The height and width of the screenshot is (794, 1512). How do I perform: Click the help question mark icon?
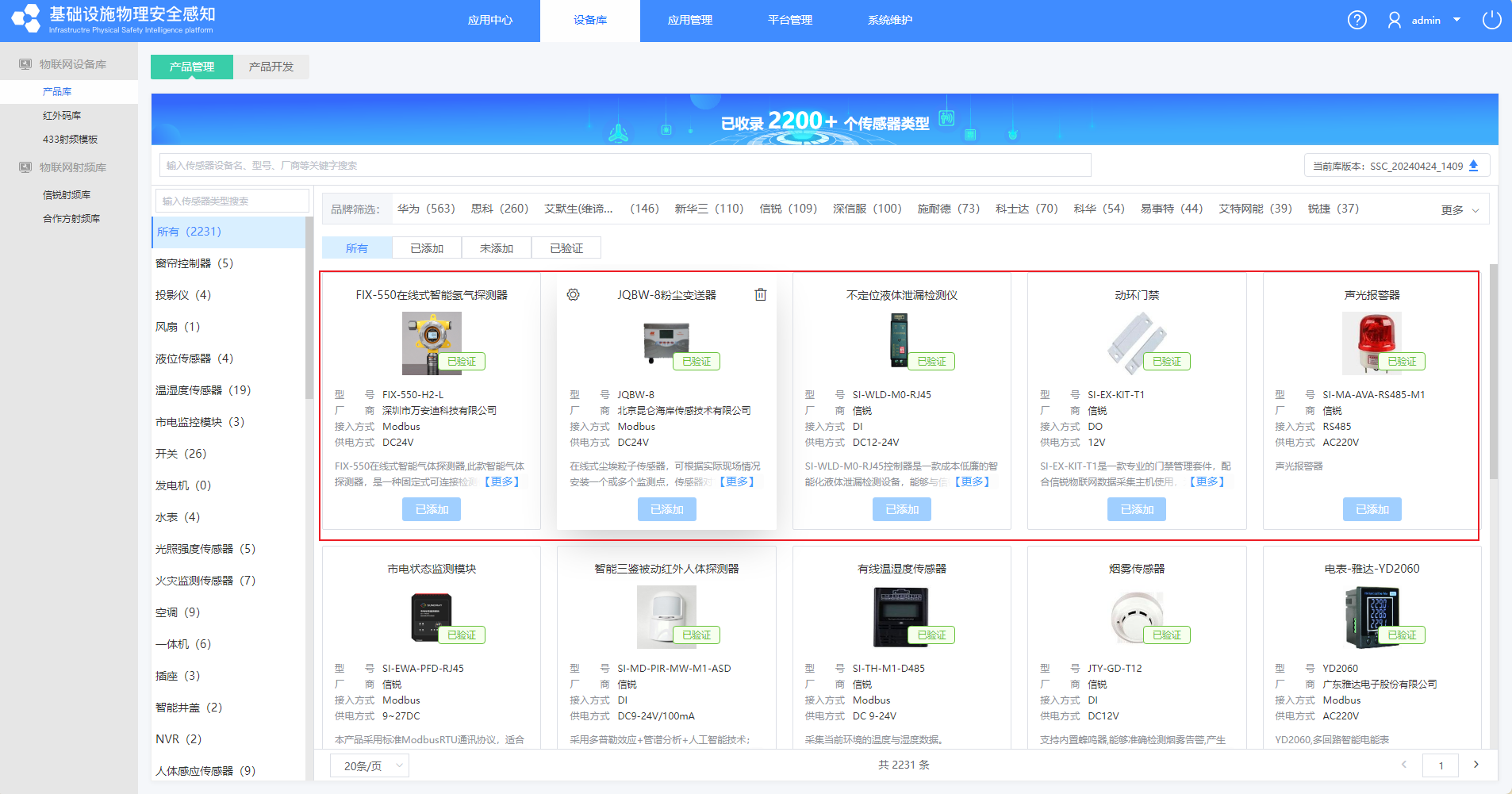click(1357, 20)
